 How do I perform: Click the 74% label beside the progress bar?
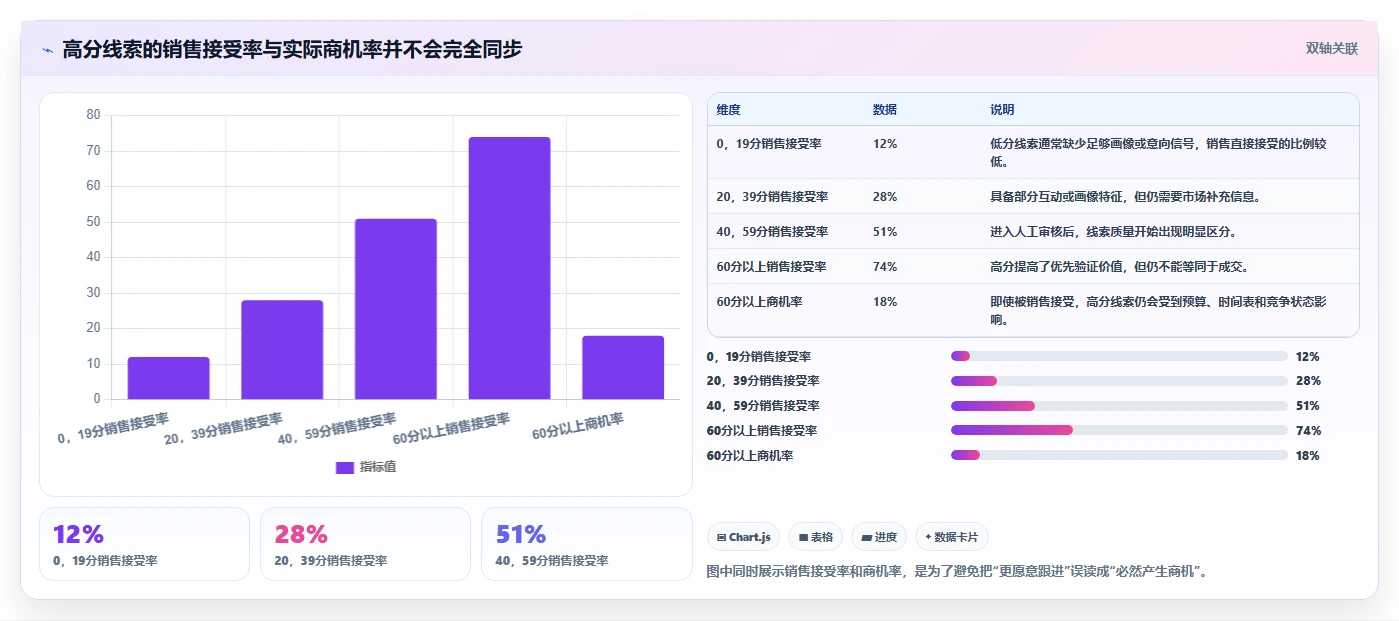coord(1308,431)
